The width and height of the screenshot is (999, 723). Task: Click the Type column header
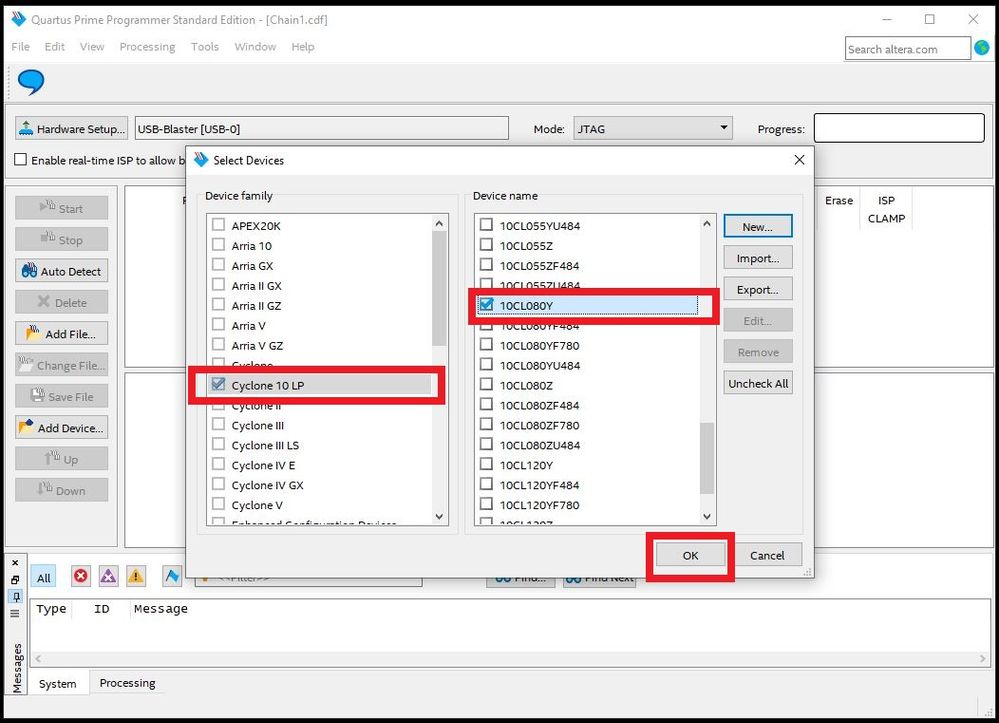pyautogui.click(x=51, y=608)
